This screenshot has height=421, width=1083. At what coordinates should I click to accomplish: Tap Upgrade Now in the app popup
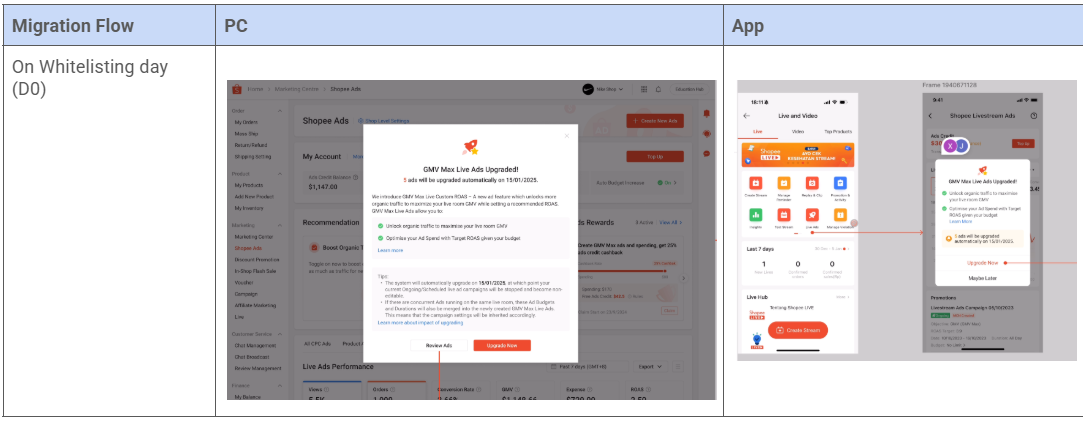(982, 263)
